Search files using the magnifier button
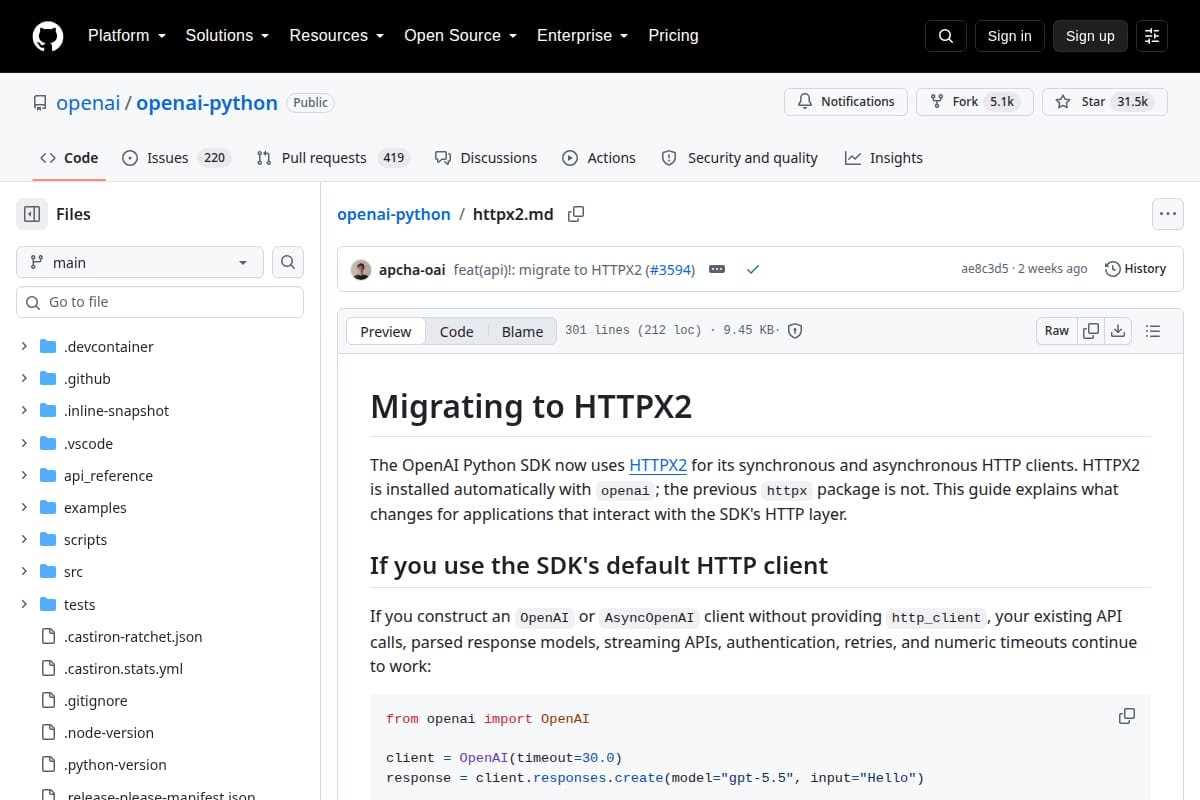The image size is (1200, 800). point(288,262)
